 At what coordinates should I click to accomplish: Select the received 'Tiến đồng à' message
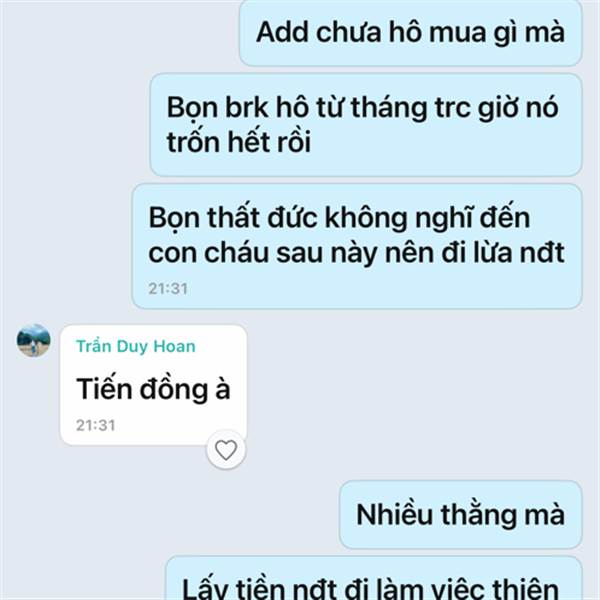(153, 385)
